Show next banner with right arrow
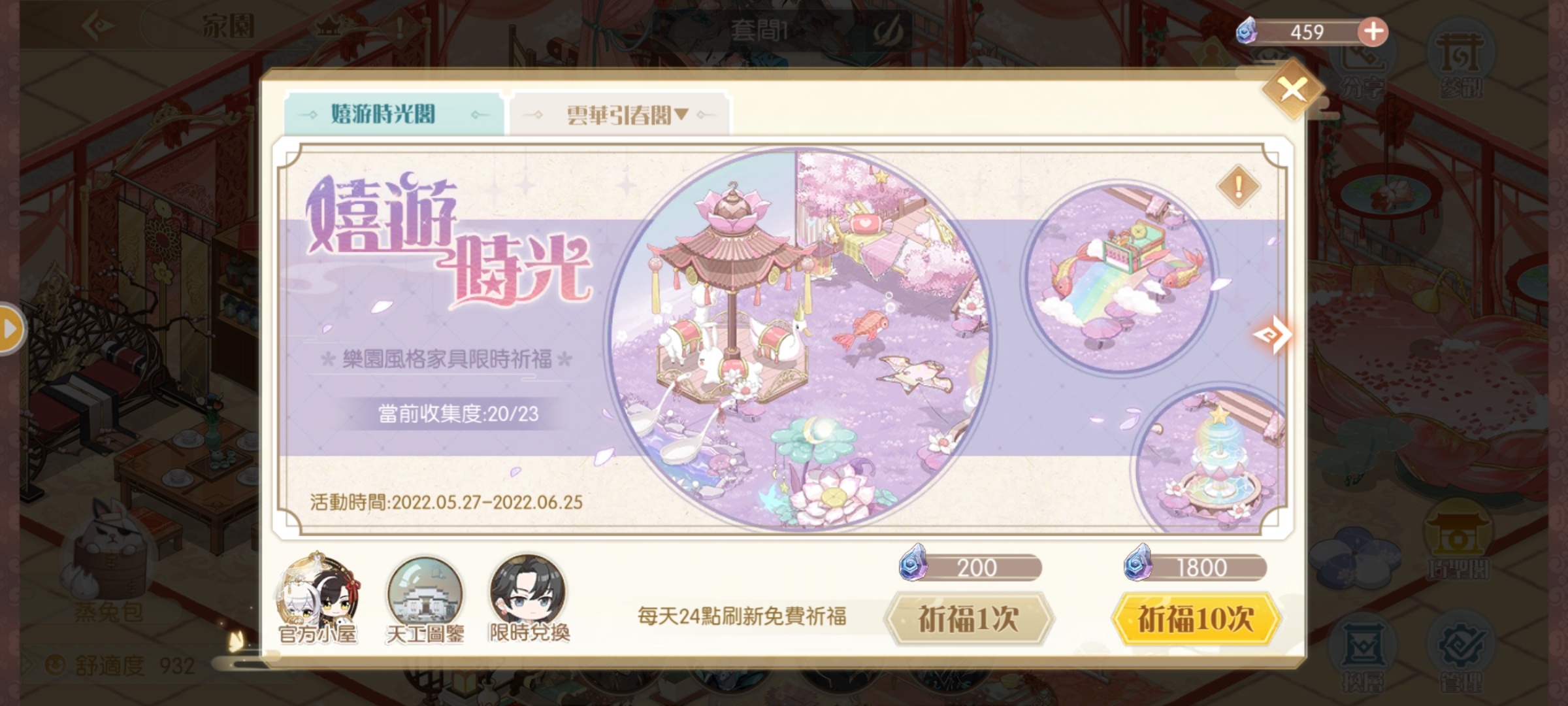Viewport: 1568px width, 706px height. pos(1271,335)
